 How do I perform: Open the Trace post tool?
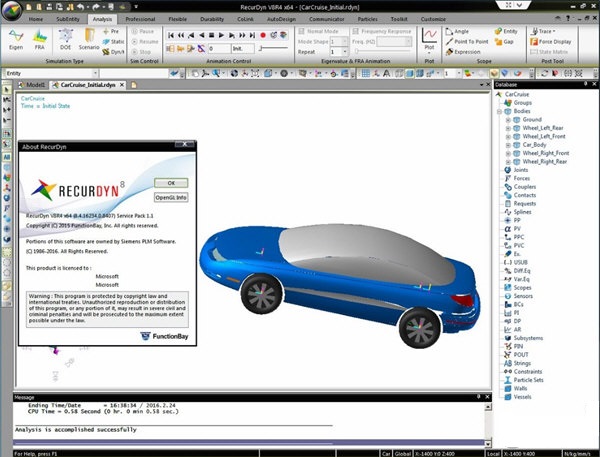pyautogui.click(x=543, y=31)
